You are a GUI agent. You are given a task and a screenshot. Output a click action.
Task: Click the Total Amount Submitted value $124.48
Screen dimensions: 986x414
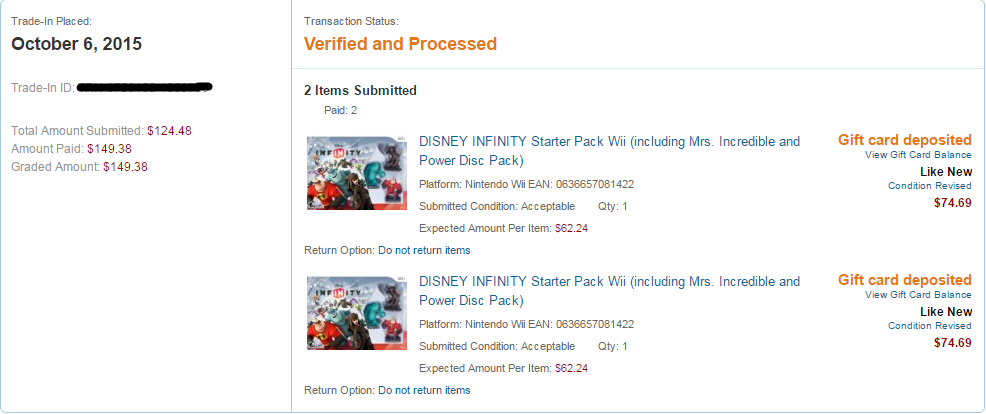click(x=169, y=131)
